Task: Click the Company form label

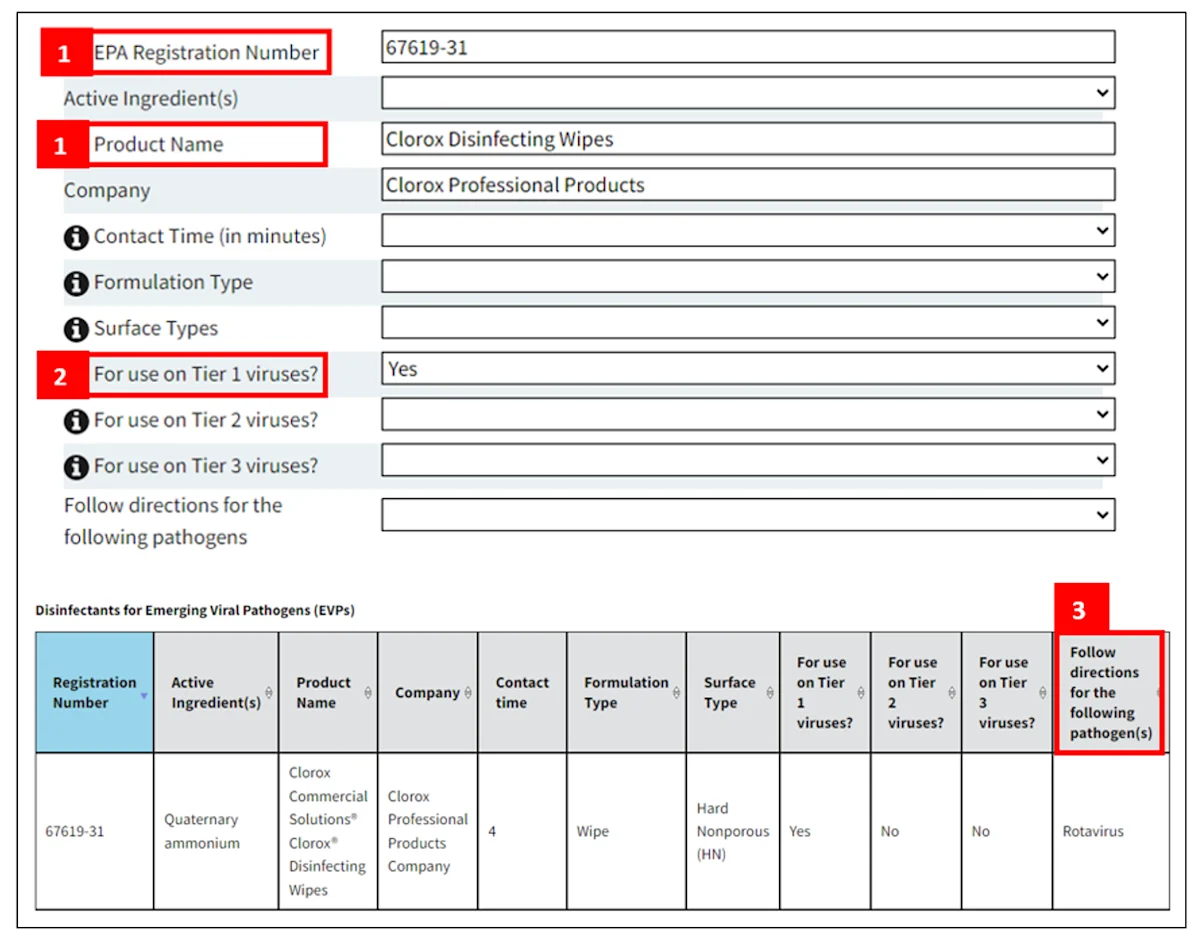Action: tap(107, 191)
